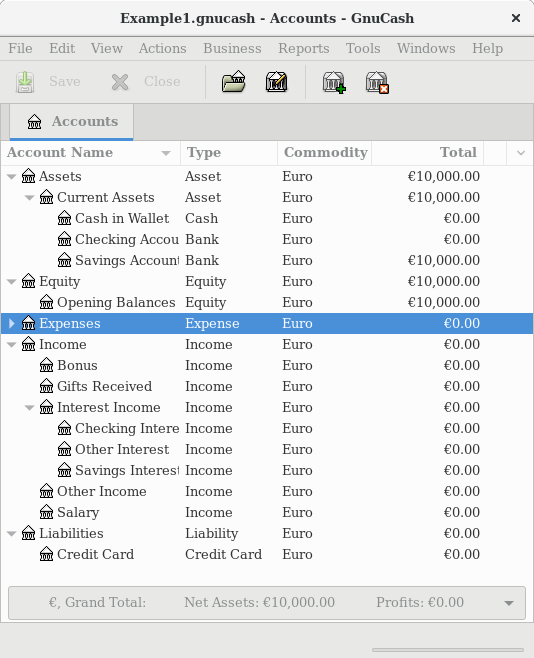
Task: Click the bank icon beside Cash in Wallet
Action: [x=65, y=218]
